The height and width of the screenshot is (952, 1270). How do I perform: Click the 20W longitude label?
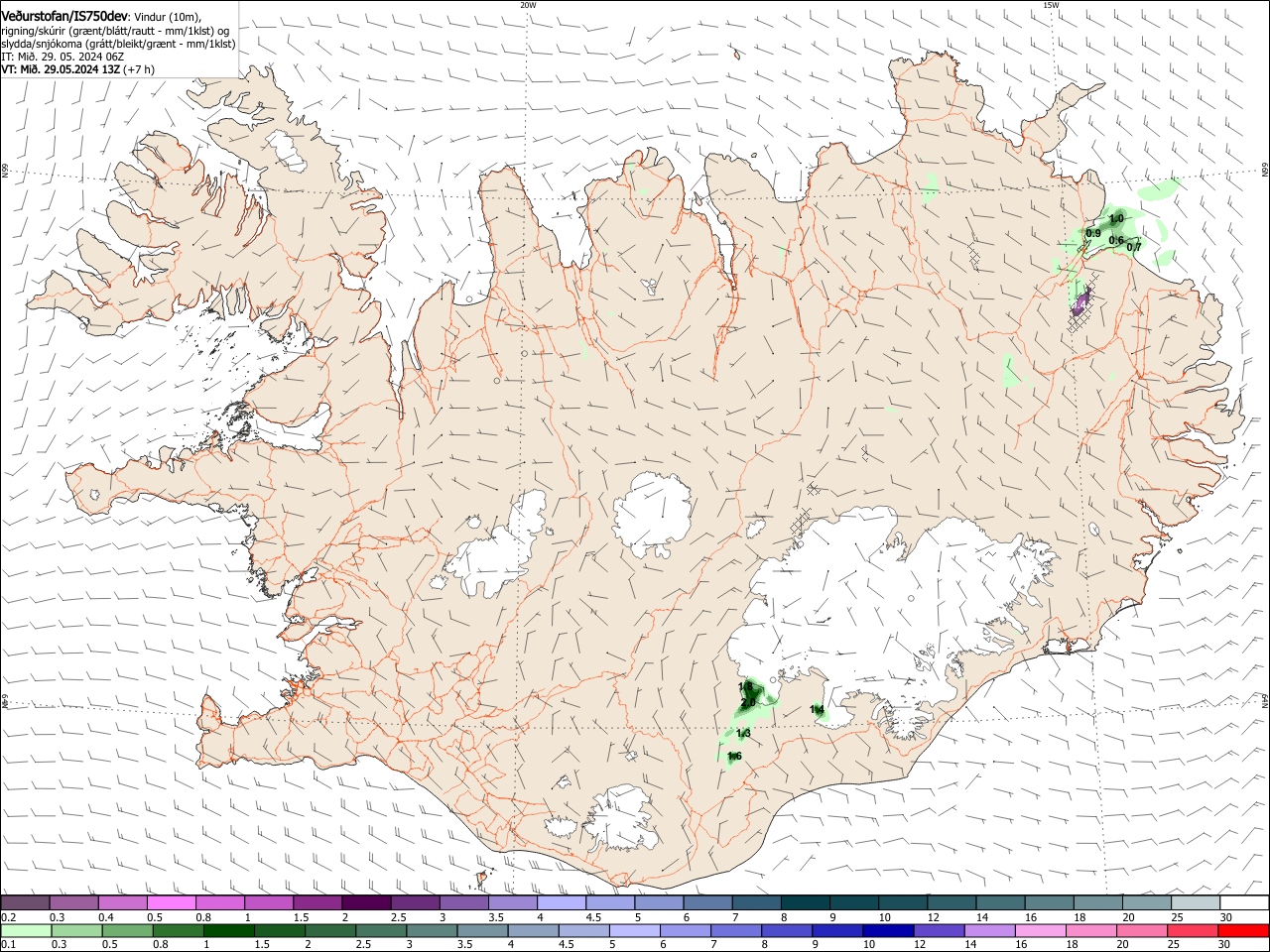tap(528, 5)
